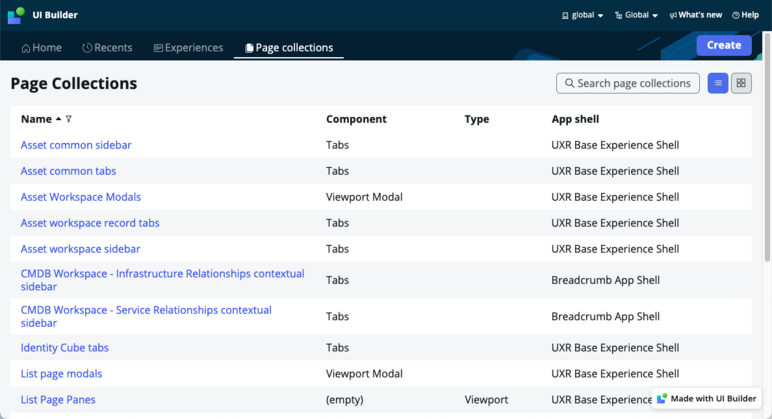Click Breadcrumb App Shell in Service Relationships row
The width and height of the screenshot is (772, 419).
click(606, 317)
